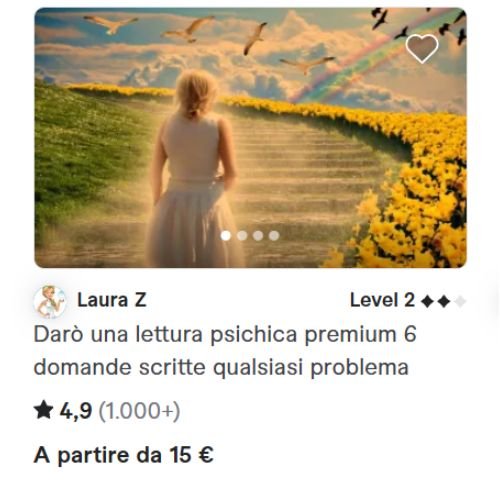Open the (1.000+) reviews count
Viewport: 500px width, 500px height.
139,411
